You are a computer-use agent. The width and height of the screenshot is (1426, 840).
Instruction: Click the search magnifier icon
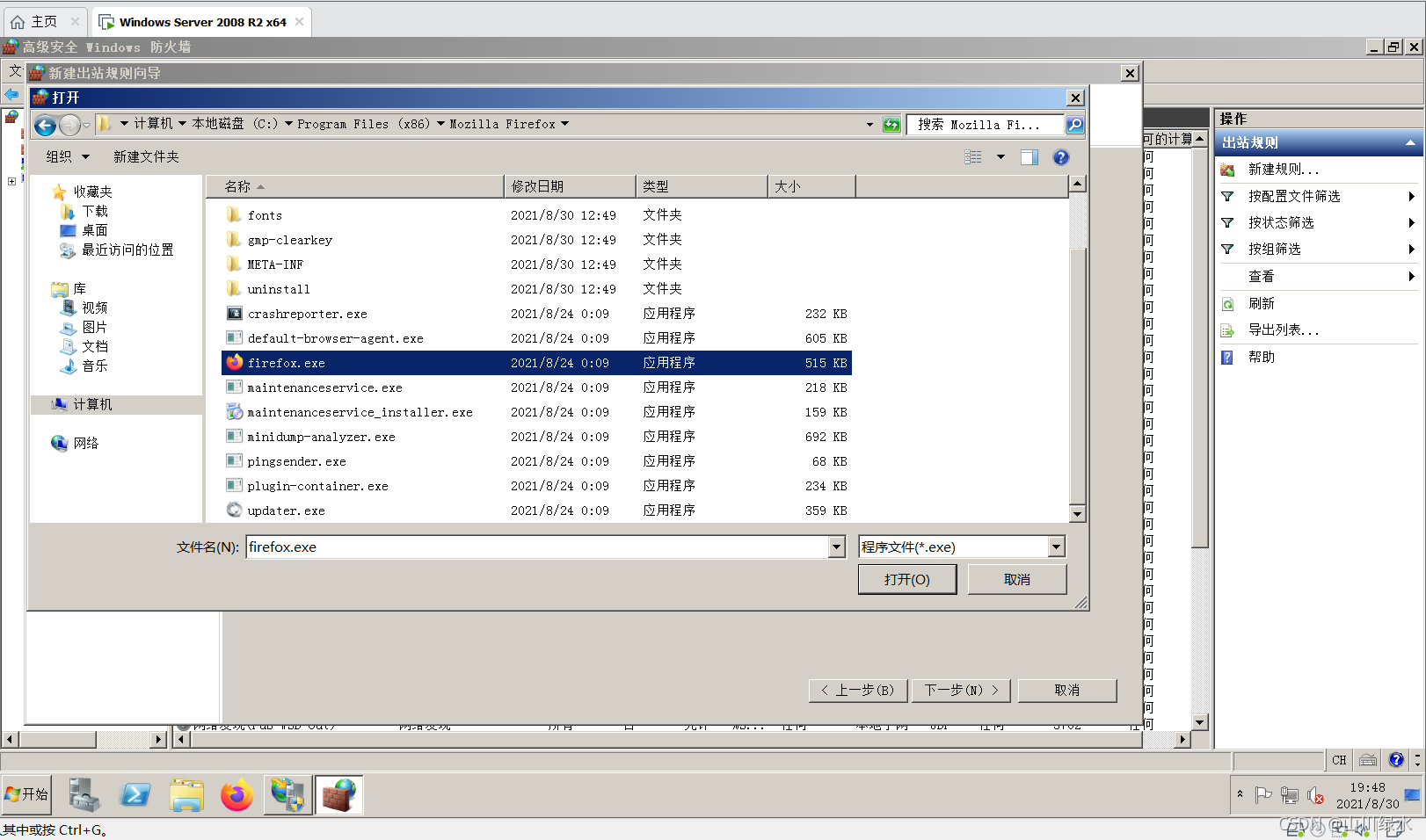pos(1074,125)
